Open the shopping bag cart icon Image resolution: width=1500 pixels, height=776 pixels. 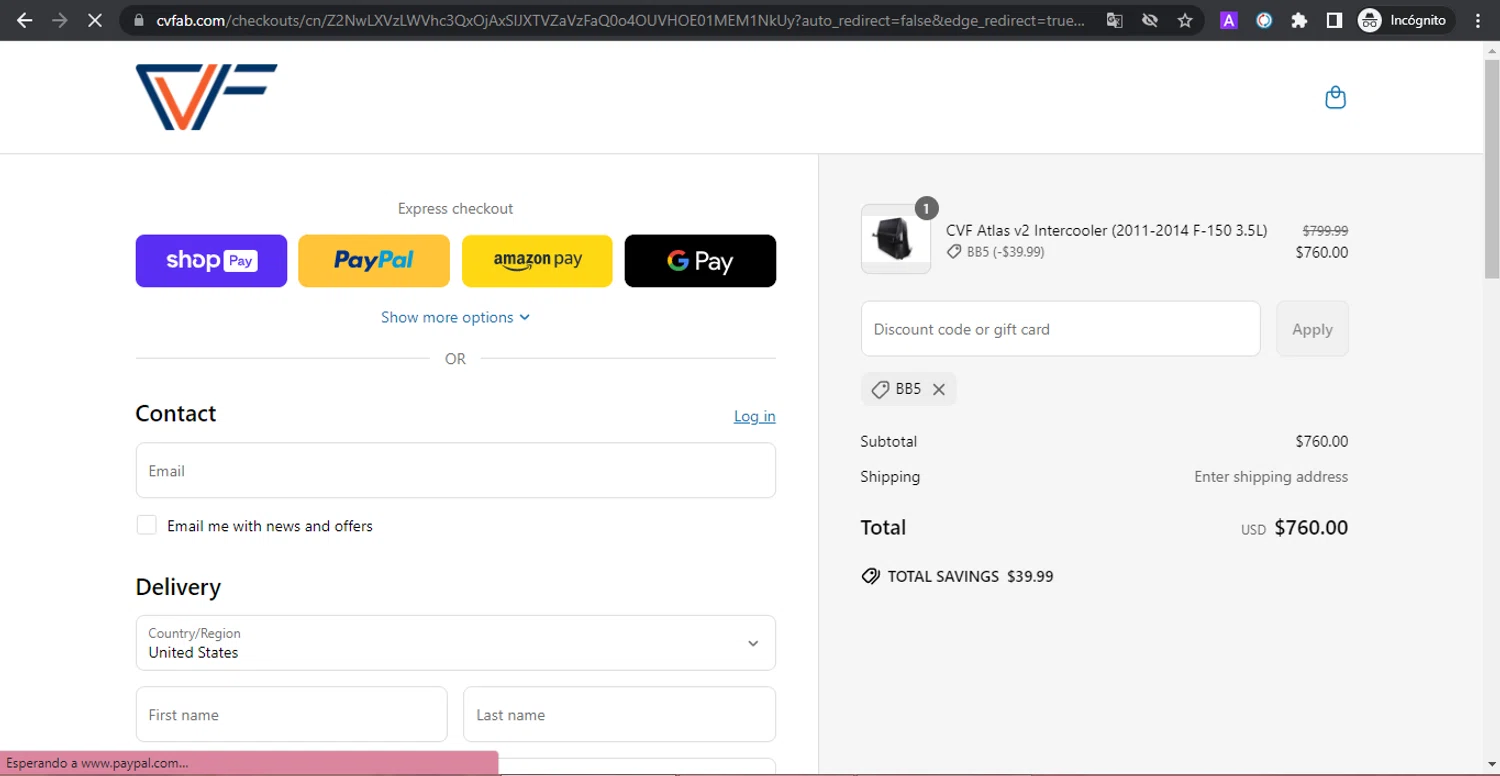(x=1335, y=97)
